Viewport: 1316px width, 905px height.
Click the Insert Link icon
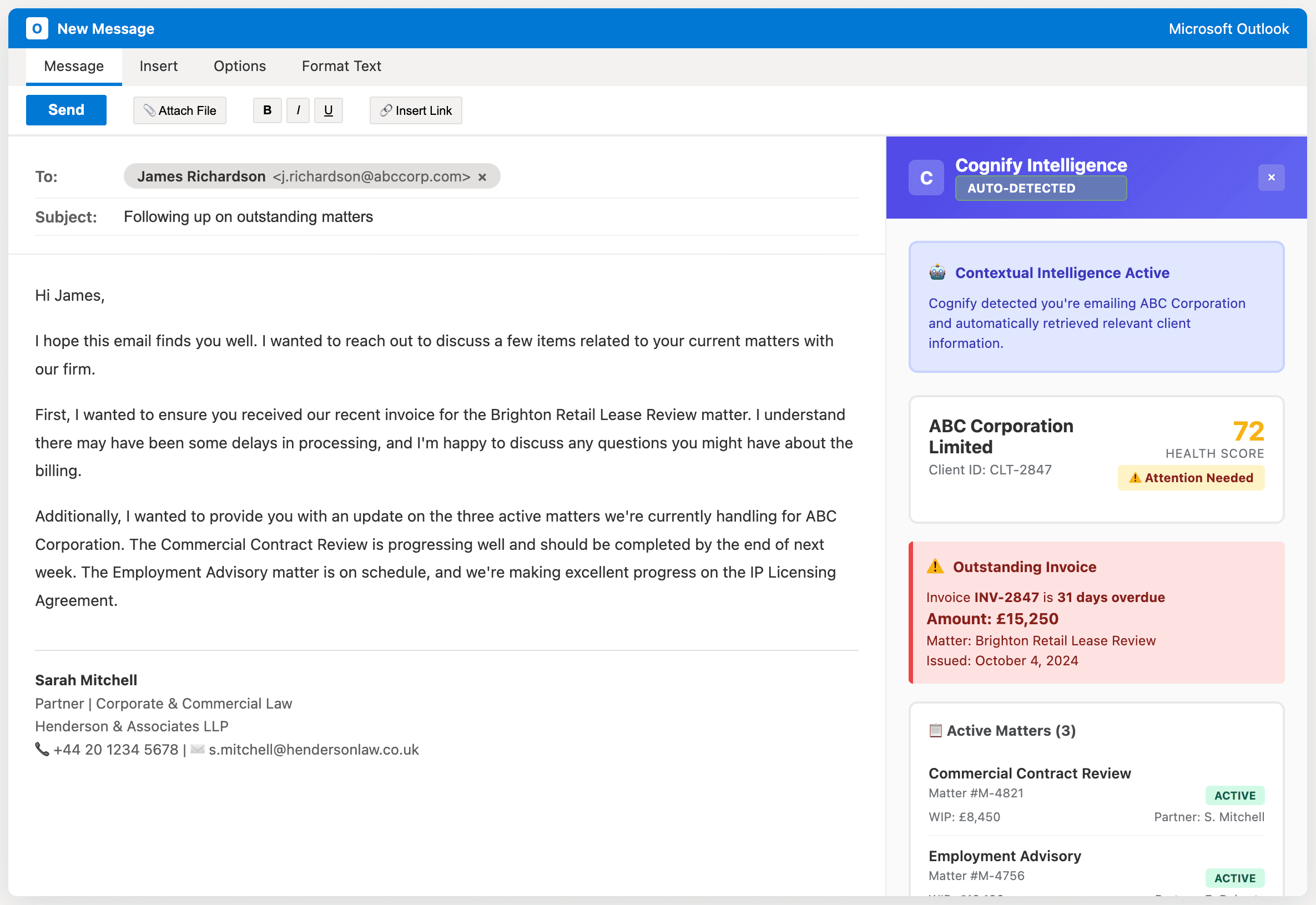click(386, 110)
